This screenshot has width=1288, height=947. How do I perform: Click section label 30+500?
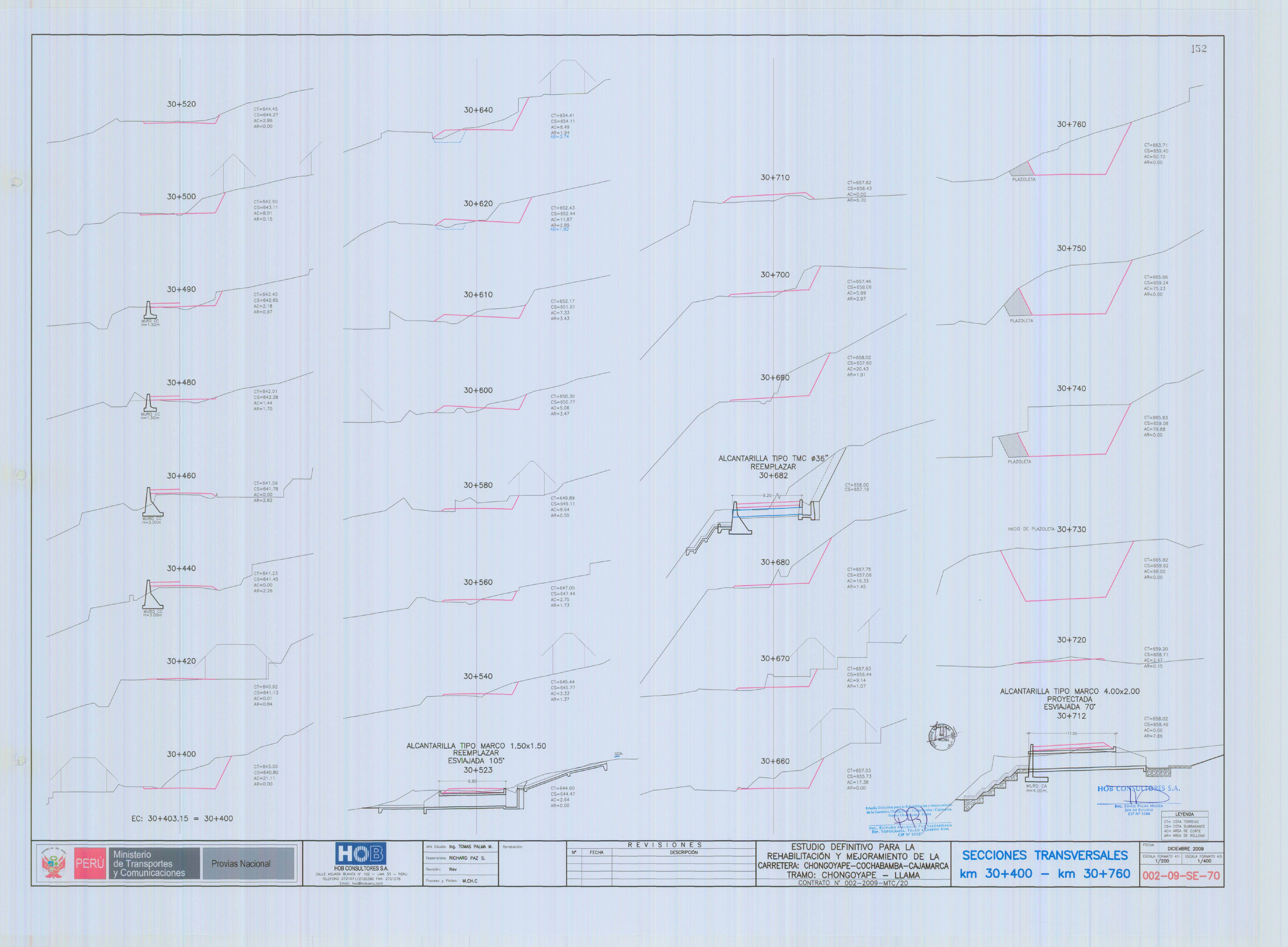[181, 197]
